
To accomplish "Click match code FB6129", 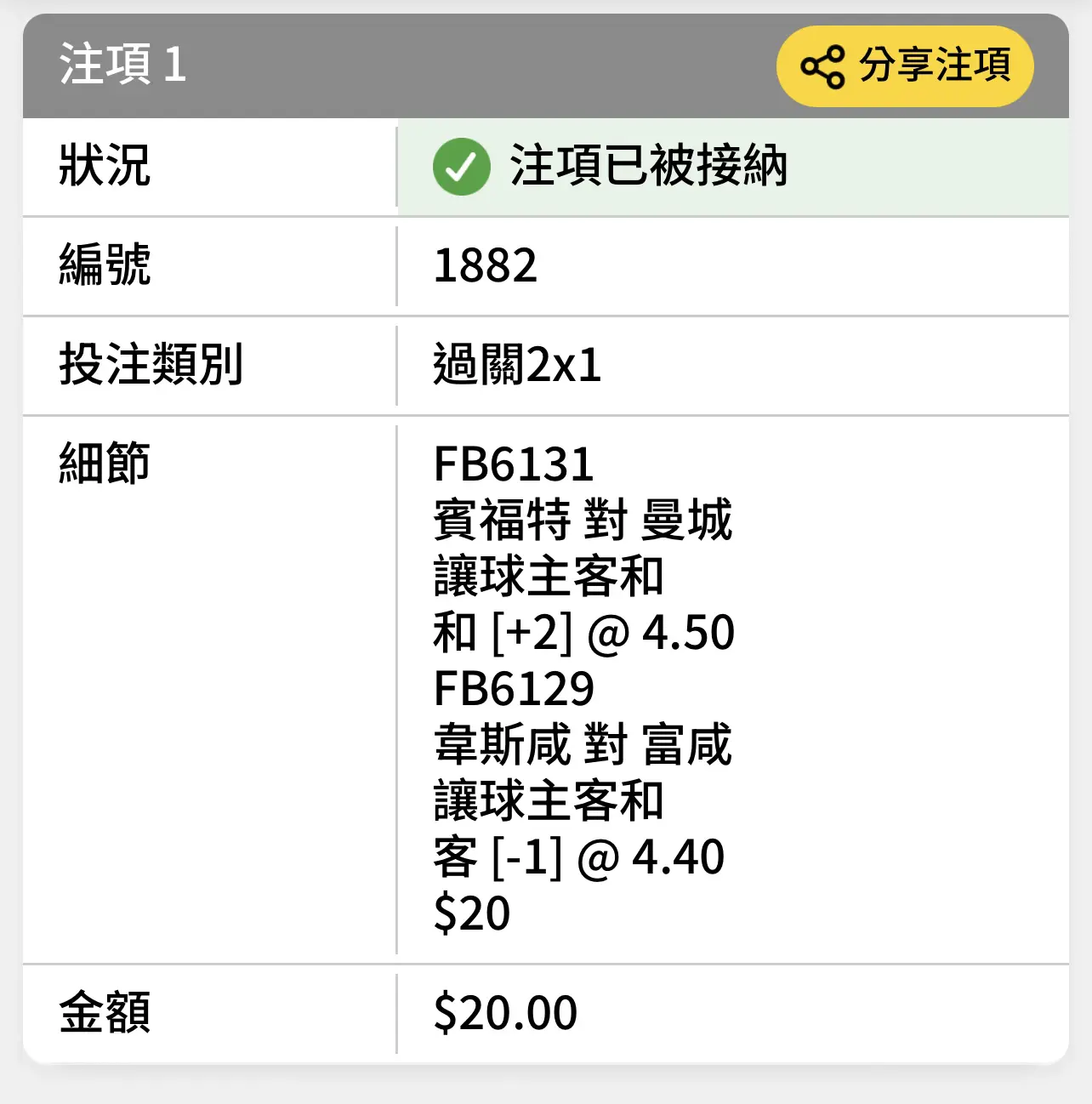I will 514,689.
